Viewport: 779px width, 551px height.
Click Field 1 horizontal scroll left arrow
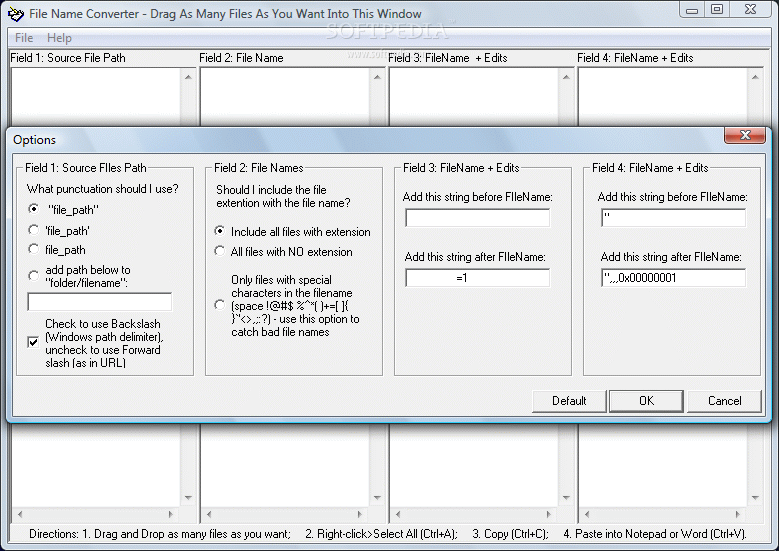pyautogui.click(x=20, y=514)
